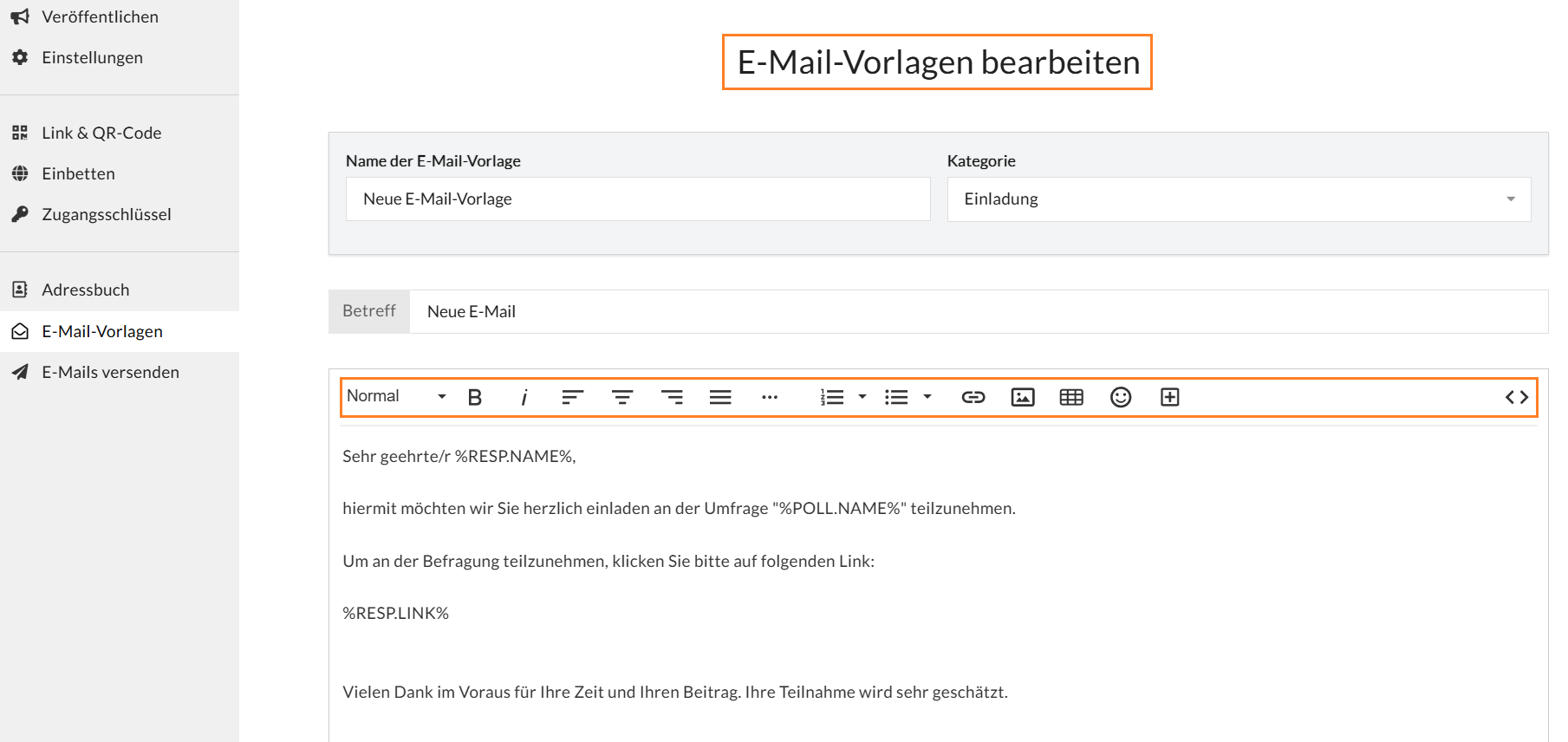Click the Name der E-Mail-Vorlage field
The width and height of the screenshot is (1568, 742).
(638, 199)
